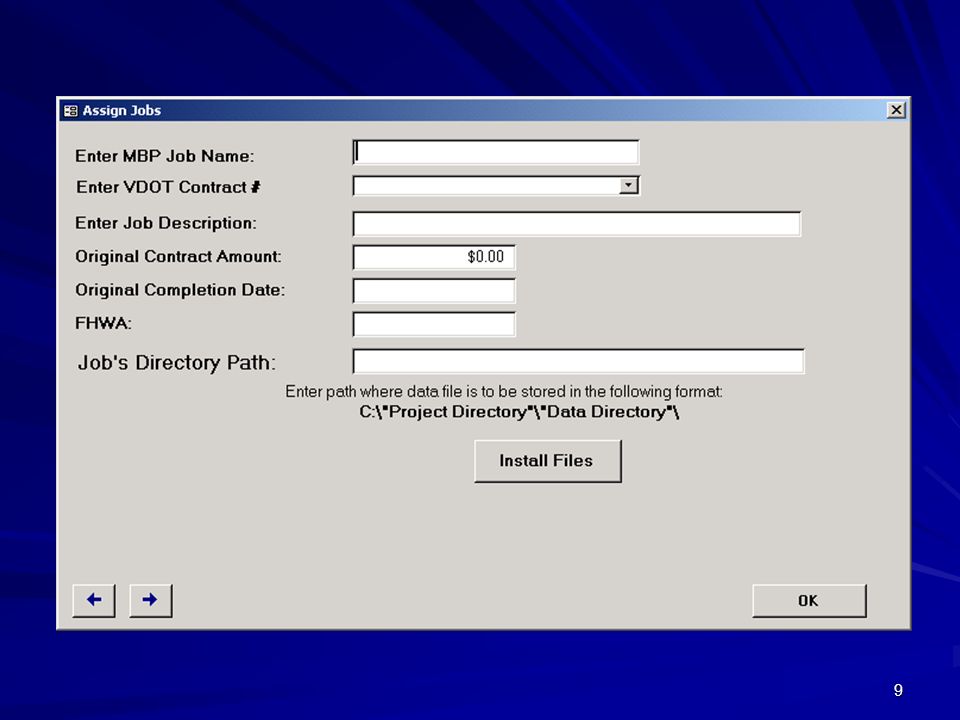Click the Assign Jobs title bar text
Screen dimensions: 960x720
coord(122,111)
